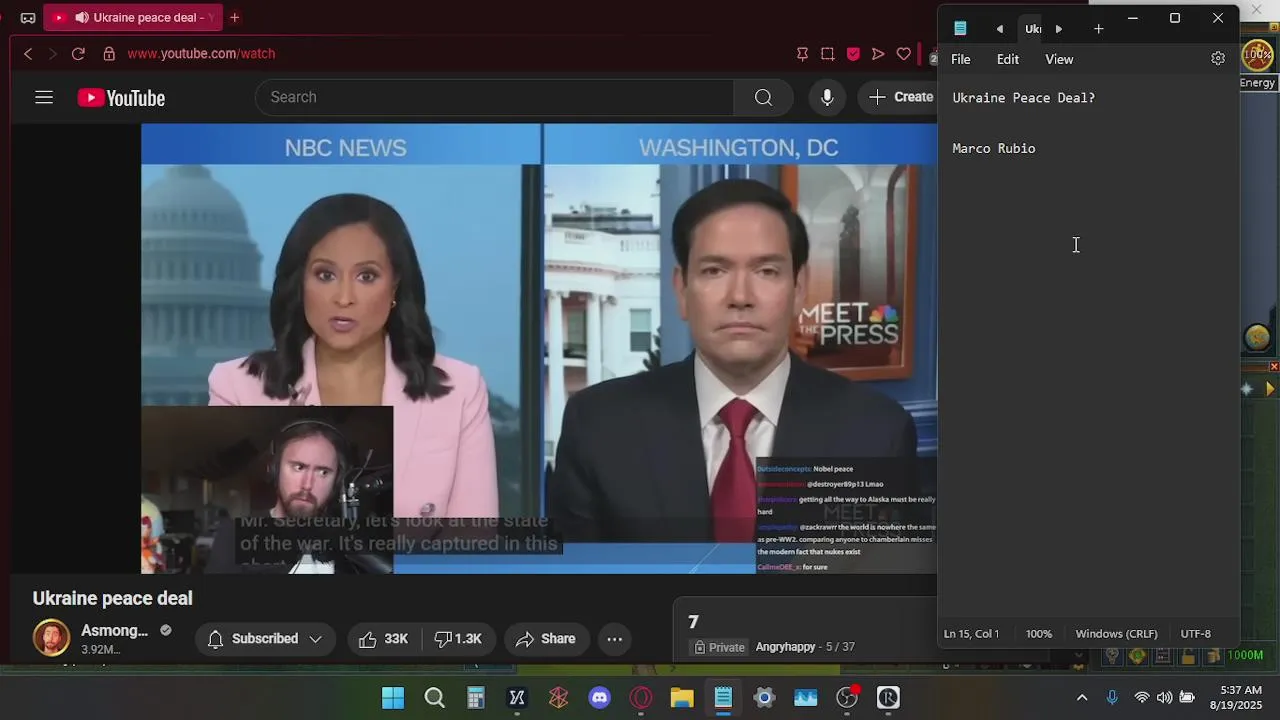This screenshot has width=1280, height=720.
Task: Select the Ukraine peace deal browser tab
Action: tap(132, 17)
